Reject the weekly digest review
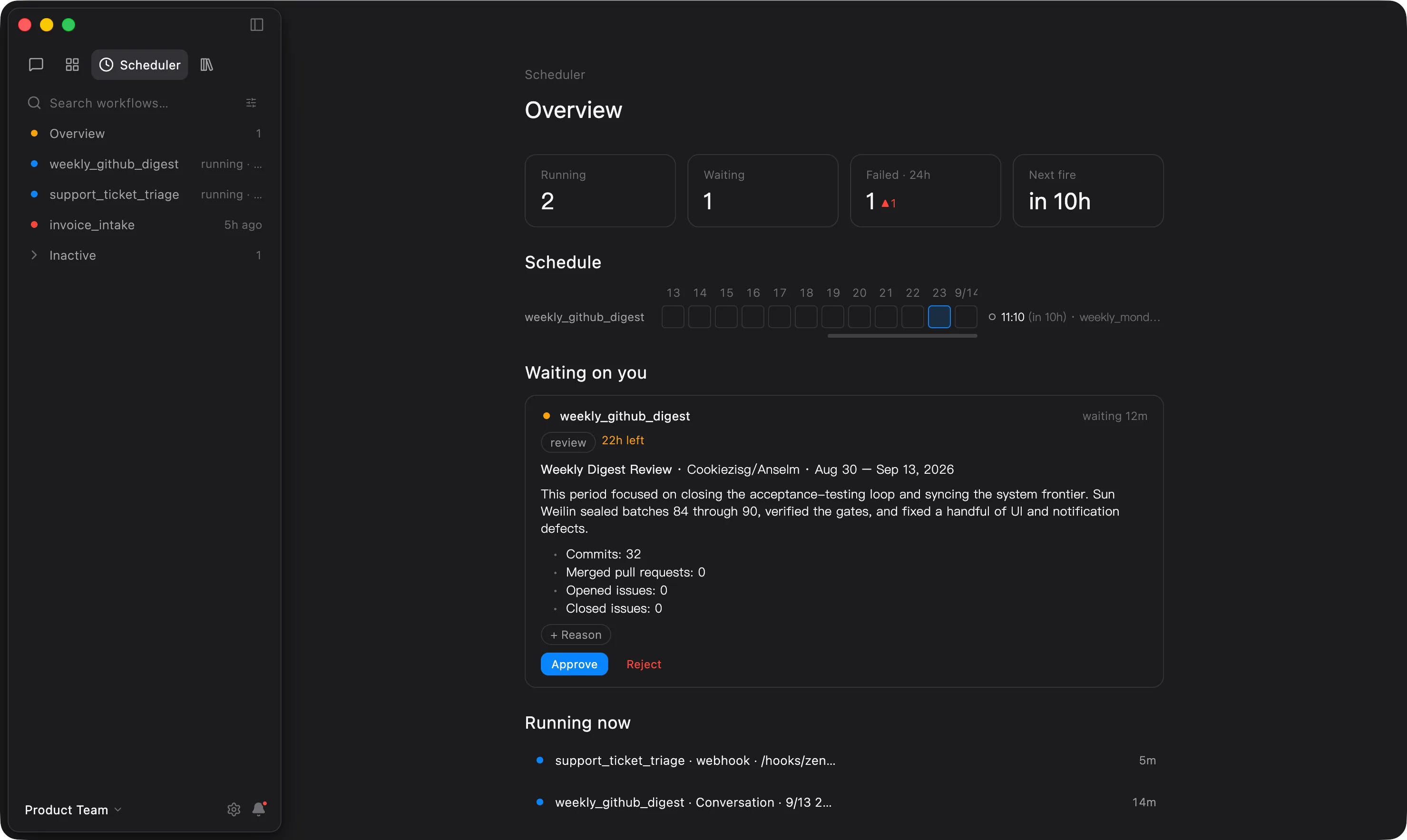 tap(644, 664)
